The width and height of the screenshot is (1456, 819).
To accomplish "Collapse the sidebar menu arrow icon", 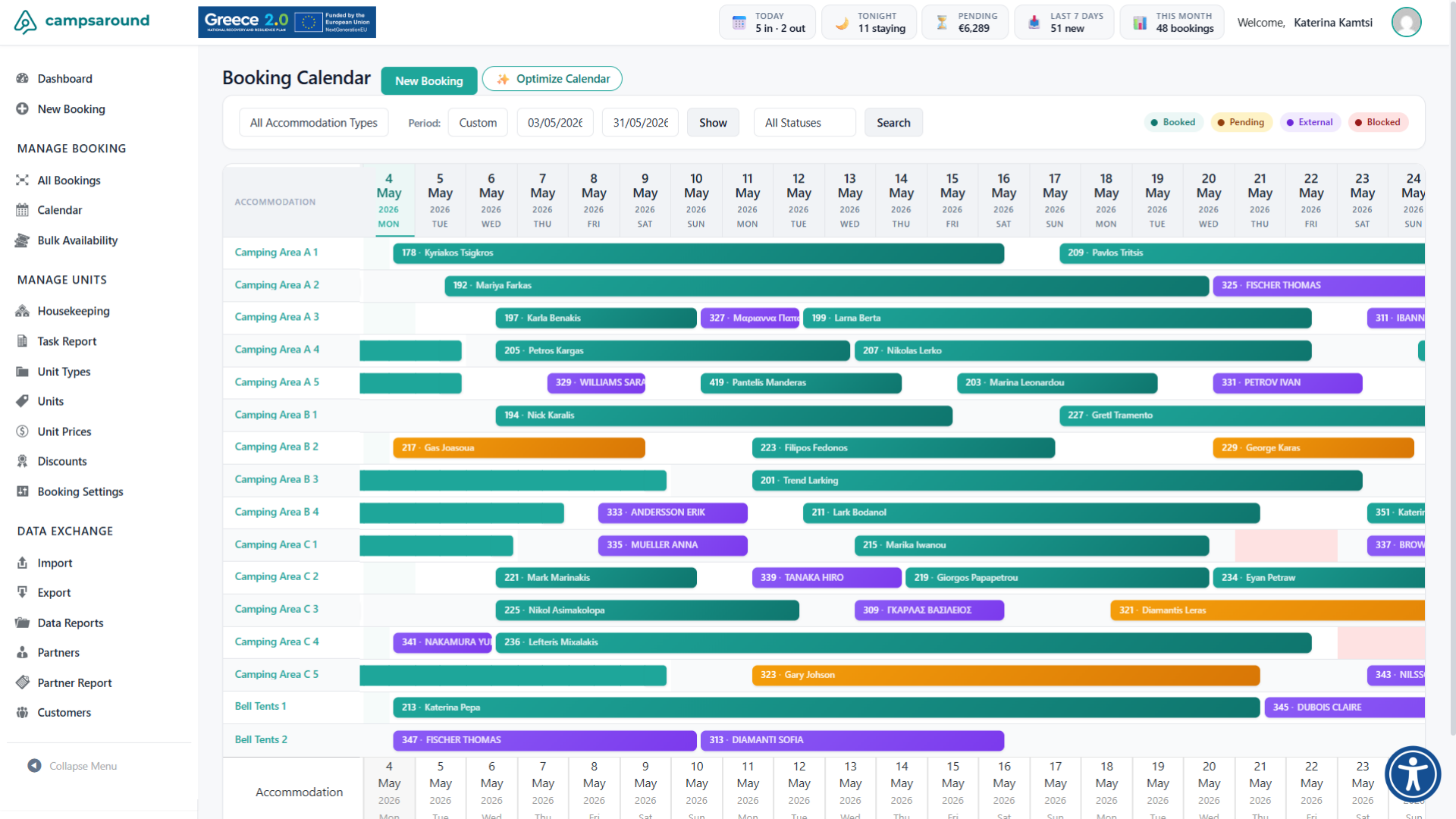I will [x=34, y=766].
